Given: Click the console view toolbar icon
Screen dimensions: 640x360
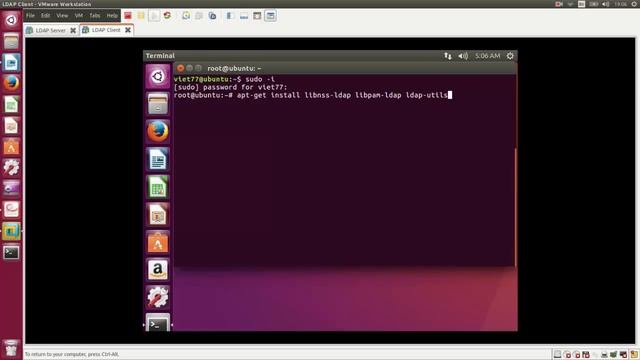Looking at the screenshot, I should 270,16.
